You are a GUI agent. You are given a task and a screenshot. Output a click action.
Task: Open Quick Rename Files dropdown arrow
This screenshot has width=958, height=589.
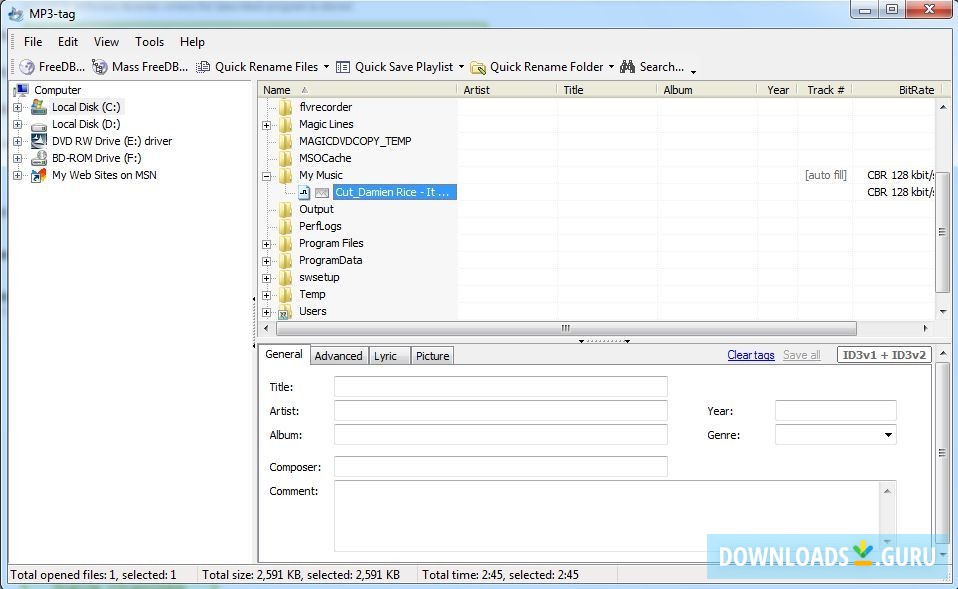click(326, 67)
